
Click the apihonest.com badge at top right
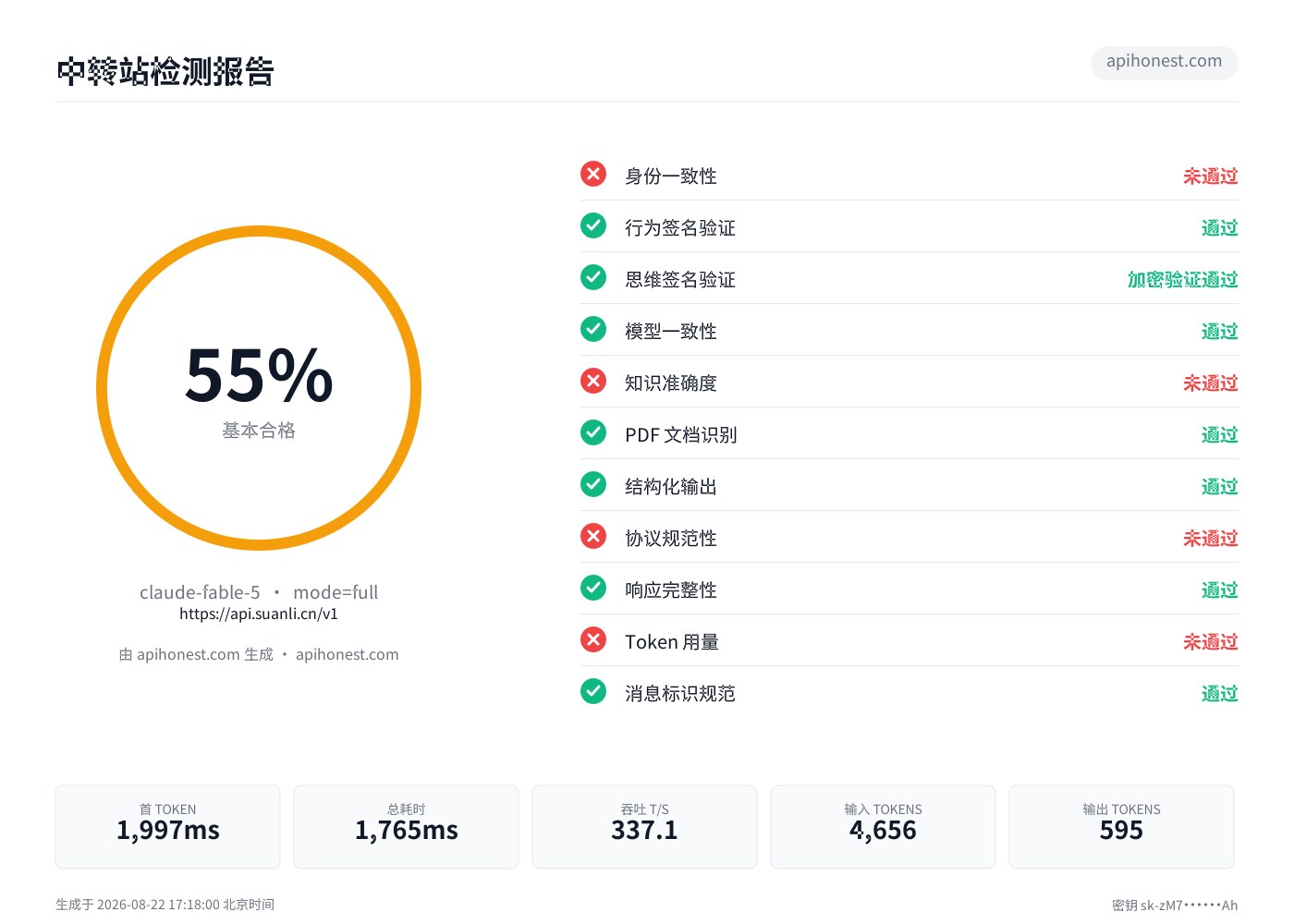pyautogui.click(x=1164, y=62)
